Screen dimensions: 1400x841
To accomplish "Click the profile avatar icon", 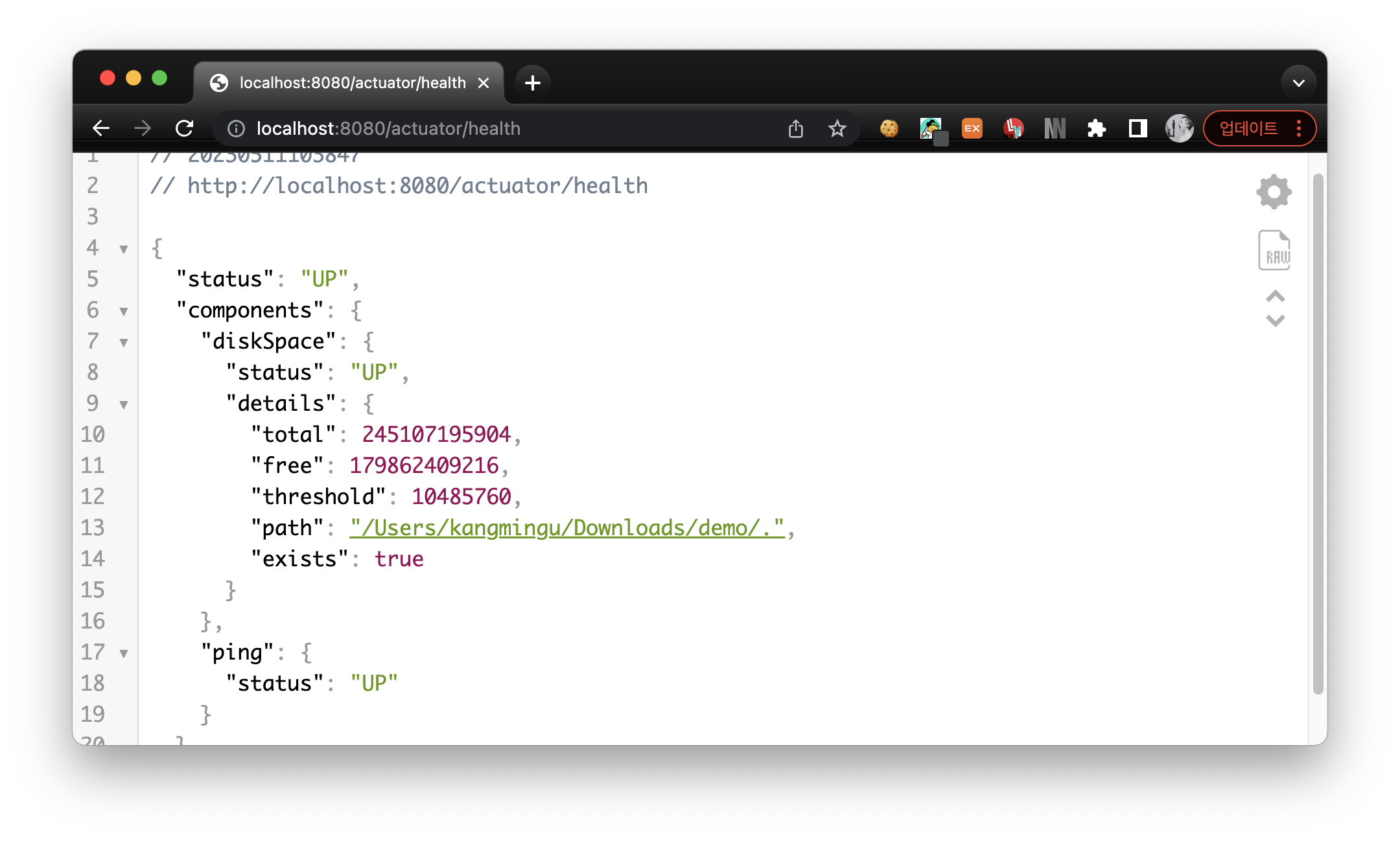I will 1179,129.
